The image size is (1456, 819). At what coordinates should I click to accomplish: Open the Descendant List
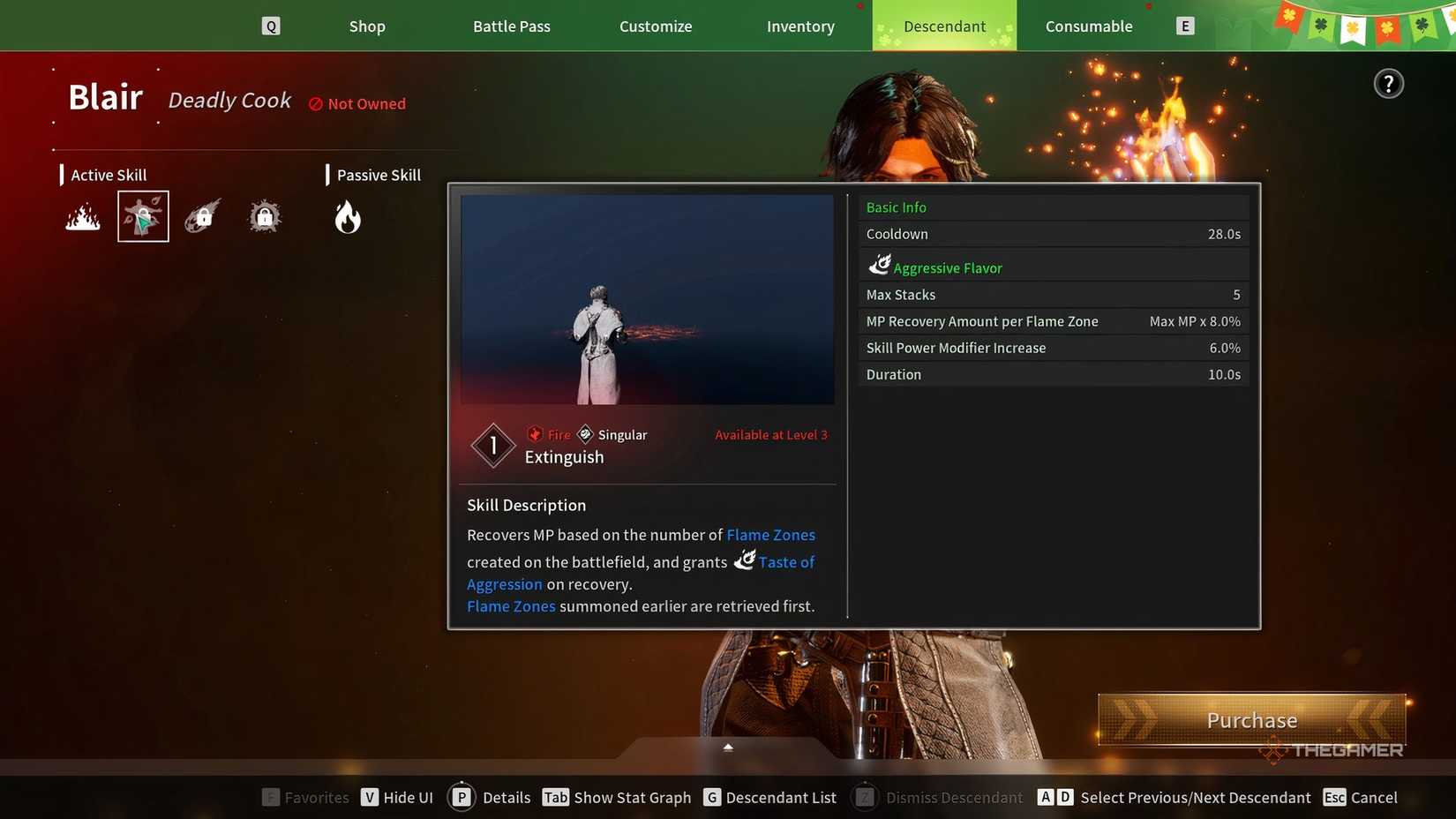point(769,798)
